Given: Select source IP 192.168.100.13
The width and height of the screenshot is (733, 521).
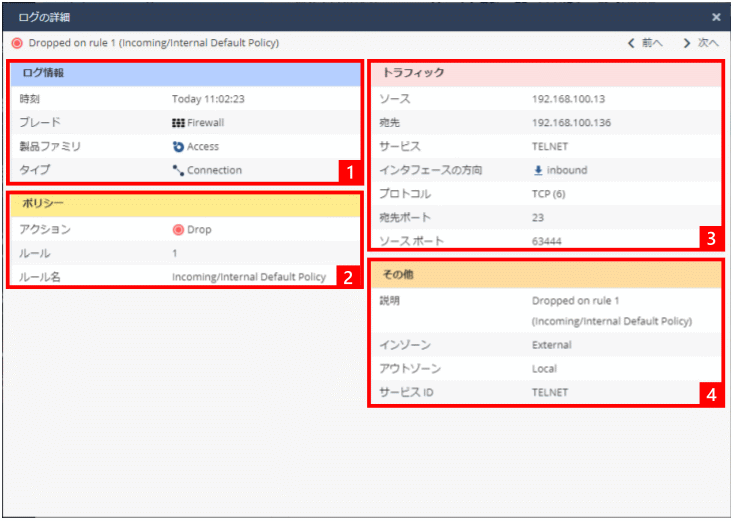Looking at the screenshot, I should coord(568,99).
